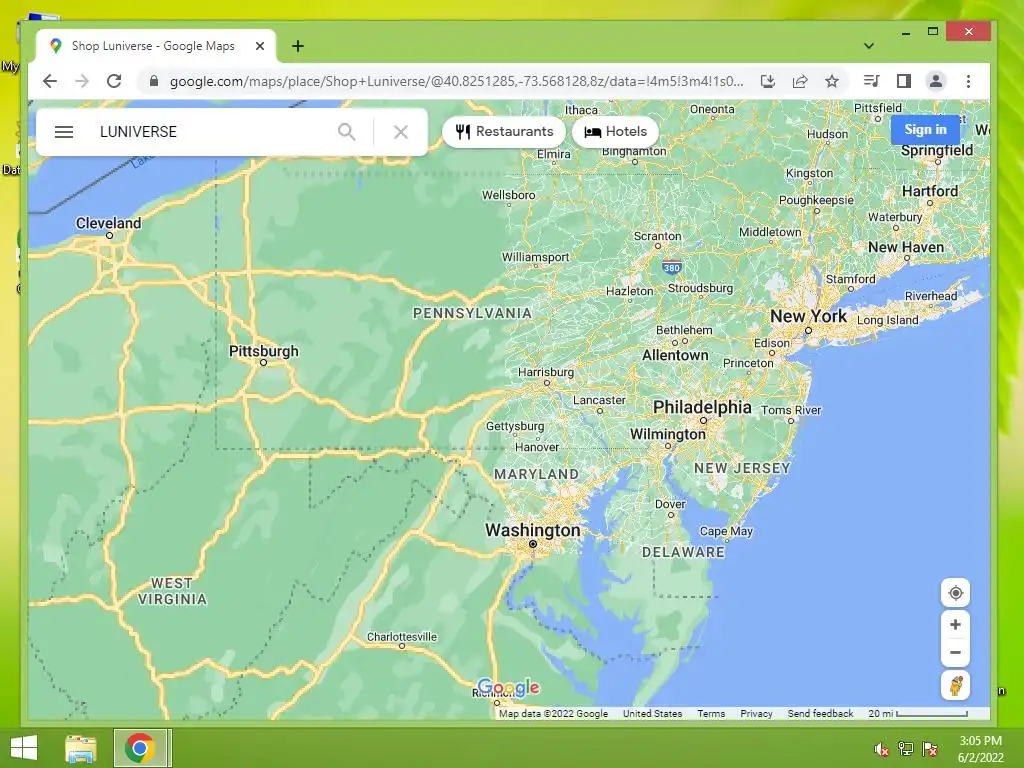
Task: Filter map by Restaurants chip
Action: point(504,132)
